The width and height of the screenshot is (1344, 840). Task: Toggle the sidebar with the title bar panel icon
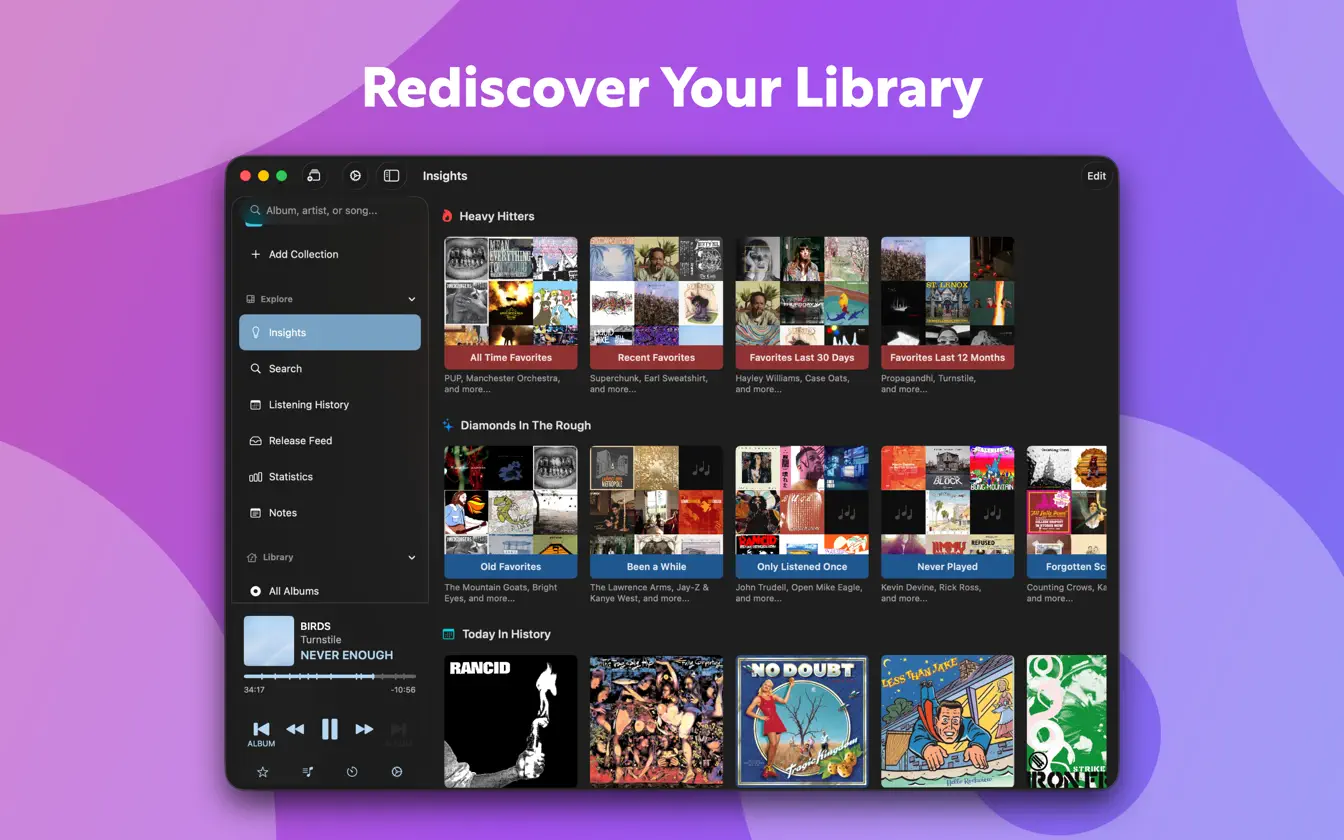(x=392, y=176)
